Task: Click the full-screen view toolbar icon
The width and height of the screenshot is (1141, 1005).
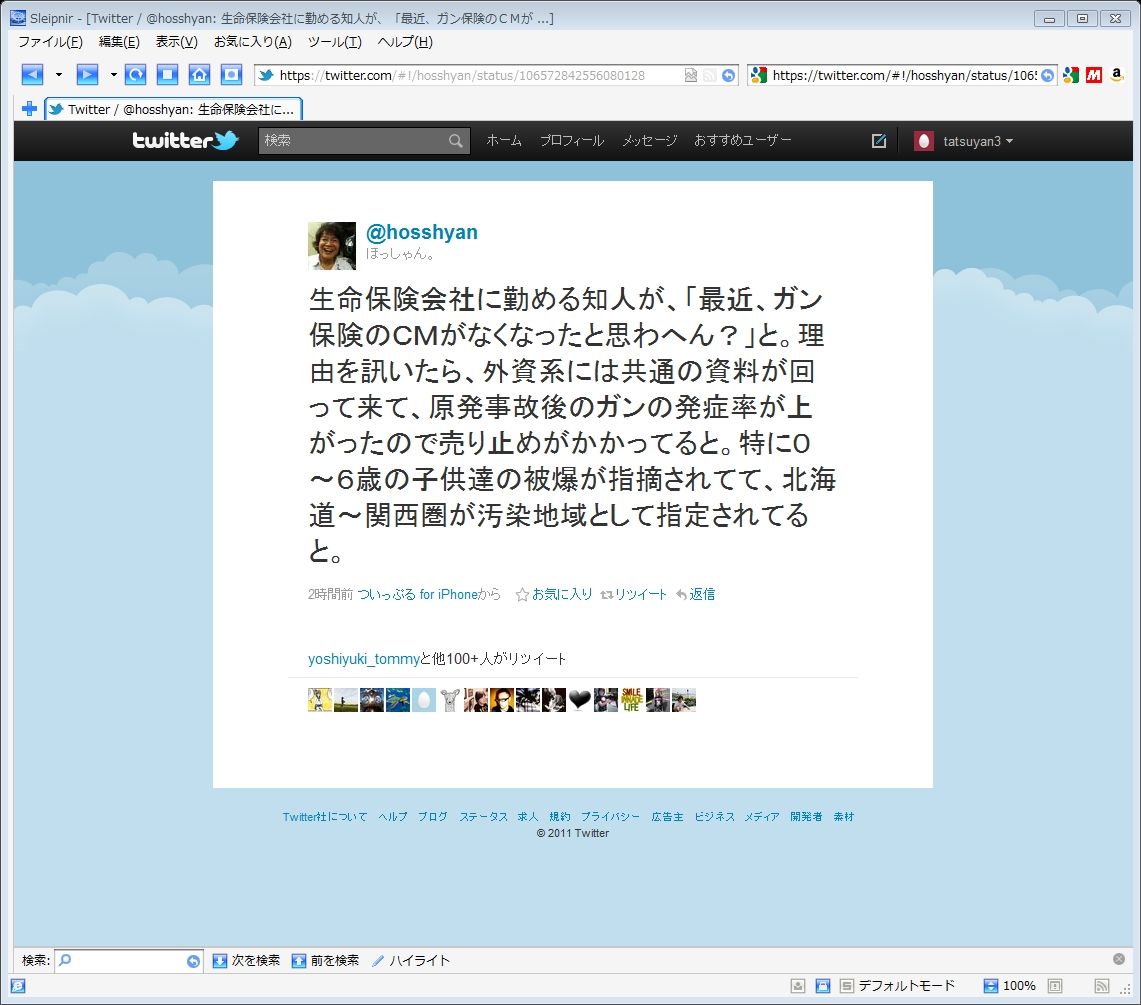Action: tap(231, 74)
